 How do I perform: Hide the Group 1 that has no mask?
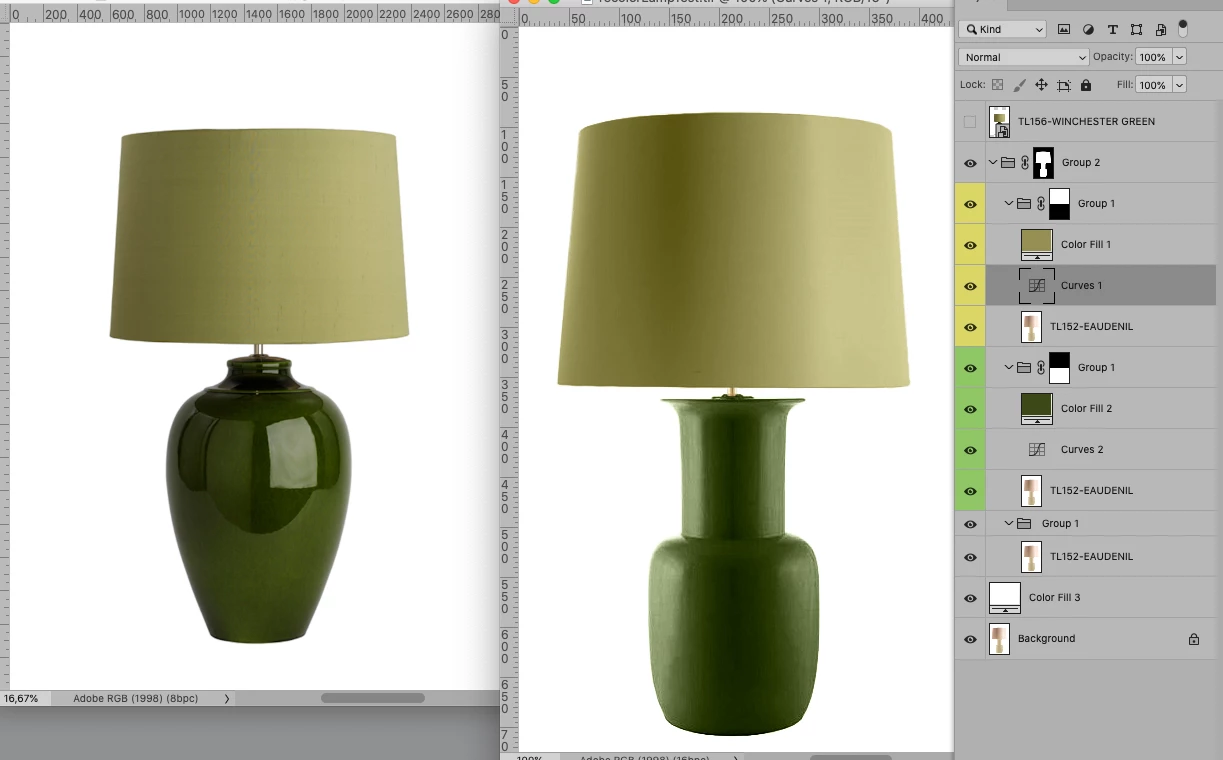(970, 524)
